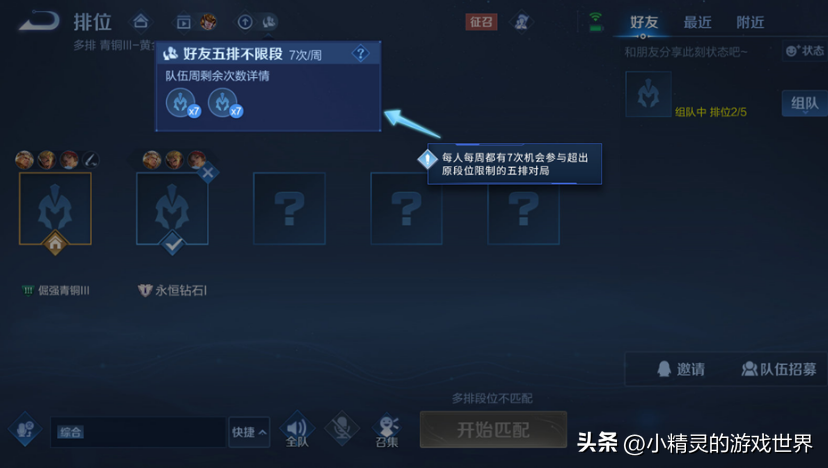Open the five-stack friends icon in top bar
828x468 pixels.
tap(269, 22)
